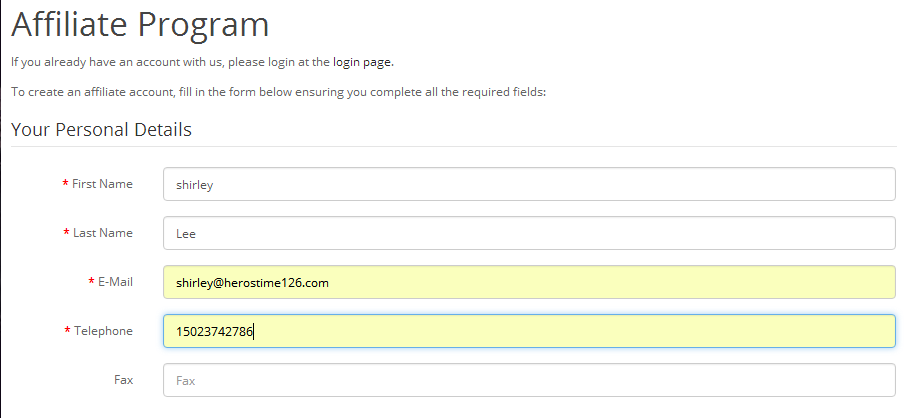907x418 pixels.
Task: Click the Fax label text
Action: coord(124,380)
